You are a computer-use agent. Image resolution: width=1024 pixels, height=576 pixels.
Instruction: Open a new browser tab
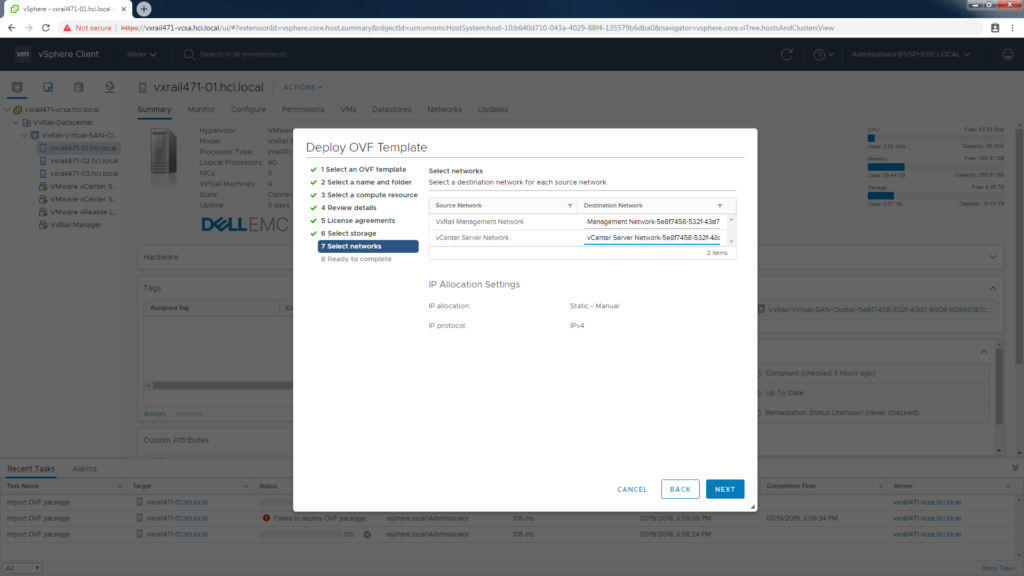(x=144, y=9)
